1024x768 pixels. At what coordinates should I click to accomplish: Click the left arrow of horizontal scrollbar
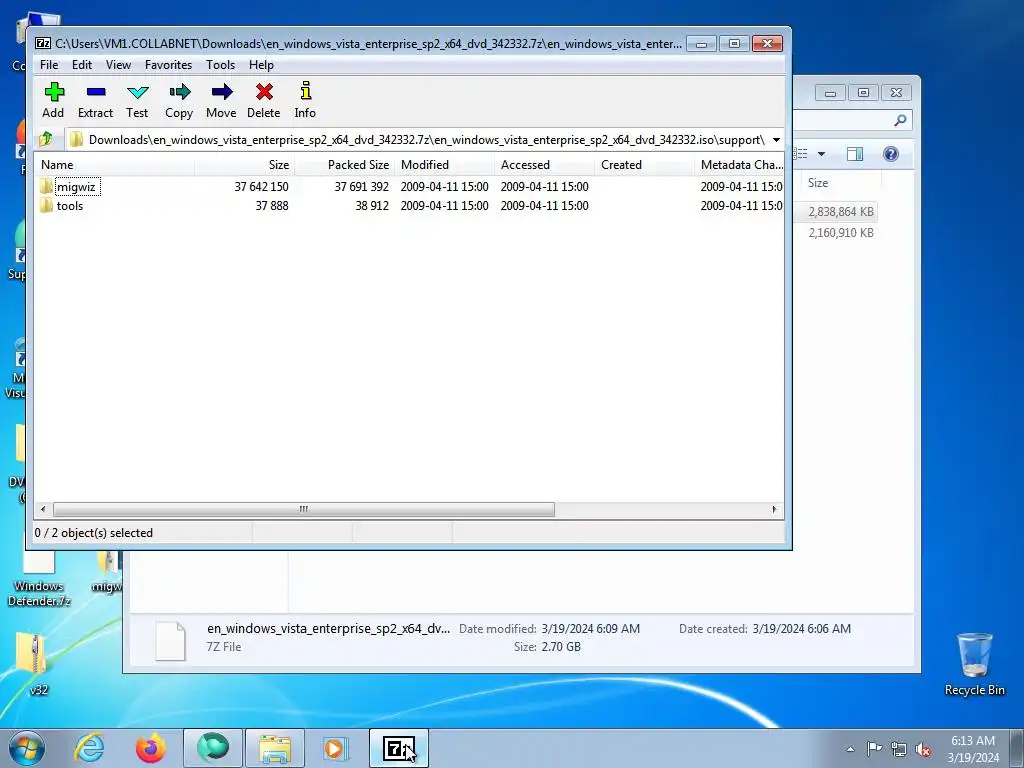coord(43,509)
